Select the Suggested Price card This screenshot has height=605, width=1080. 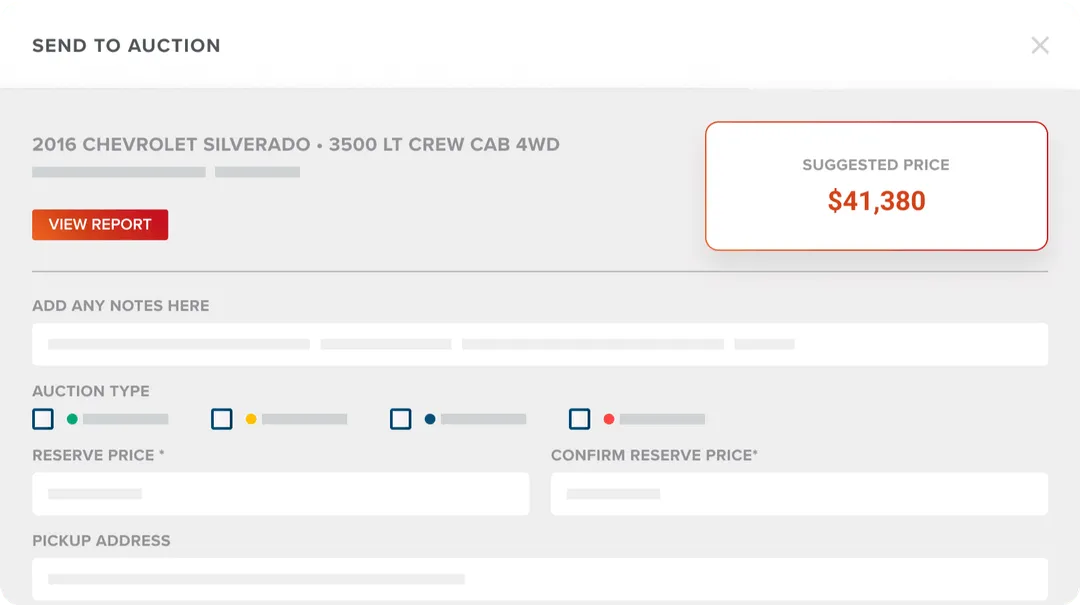click(876, 186)
